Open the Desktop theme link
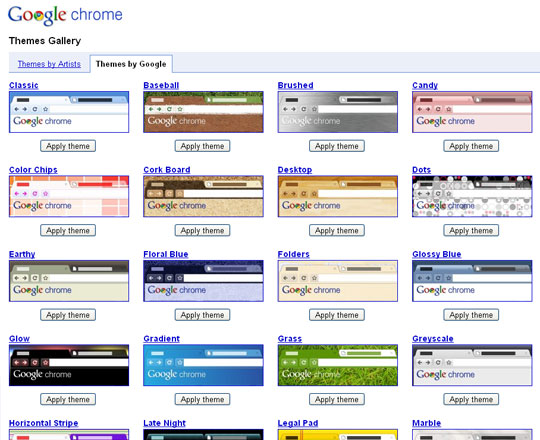The image size is (540, 440). [295, 170]
